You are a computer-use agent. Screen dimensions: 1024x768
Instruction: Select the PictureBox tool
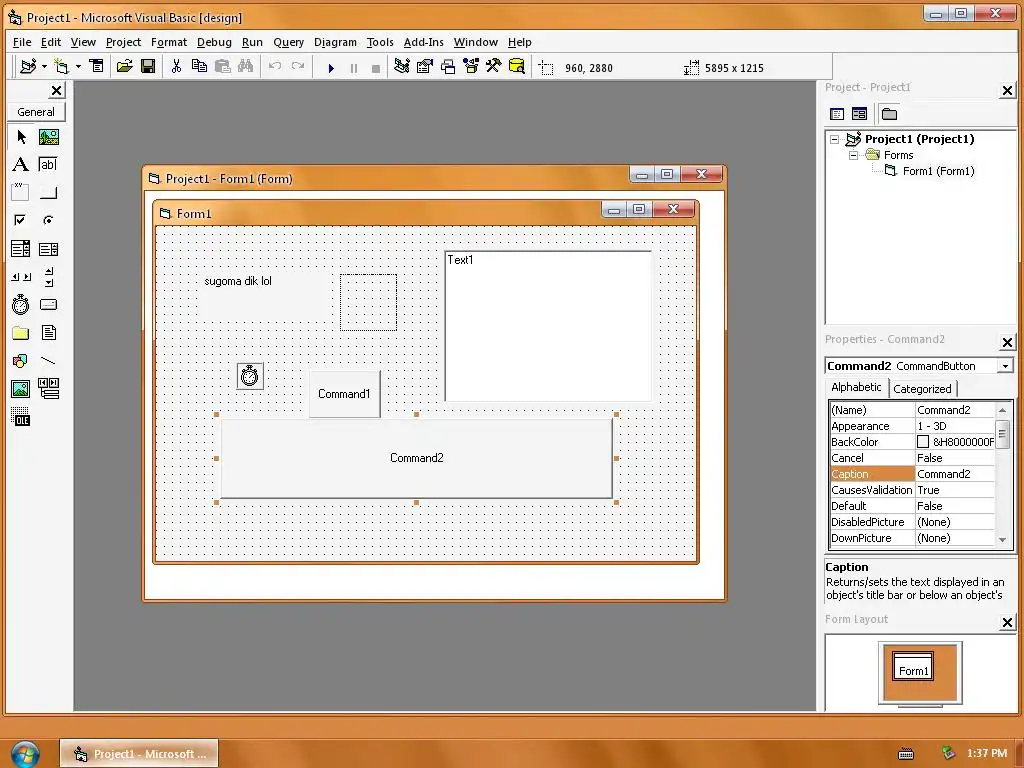(x=48, y=136)
